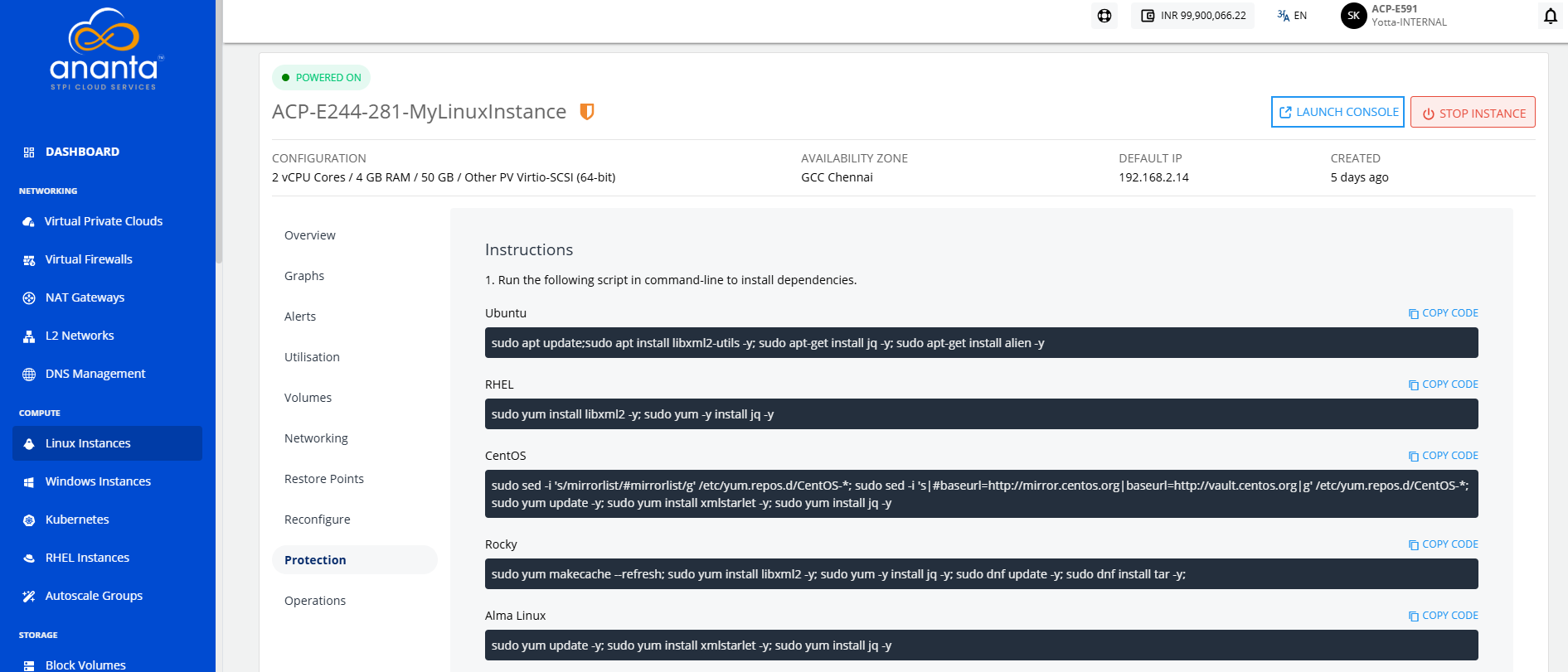Image resolution: width=1568 pixels, height=672 pixels.
Task: Copy the Ubuntu install code
Action: point(1444,313)
